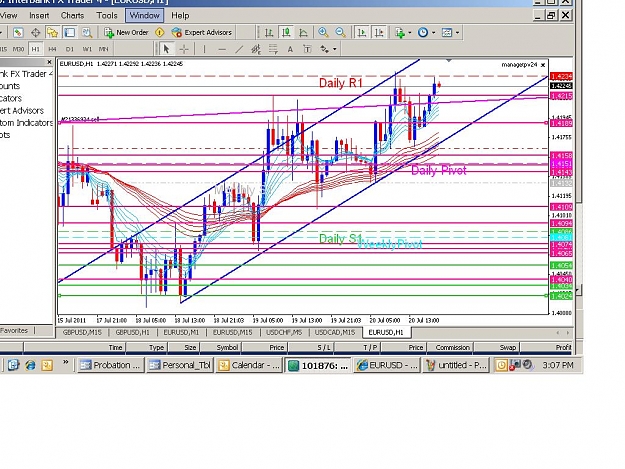Viewport: 625px width, 469px height.
Task: Toggle the Expert Advisors button
Action: pyautogui.click(x=202, y=33)
